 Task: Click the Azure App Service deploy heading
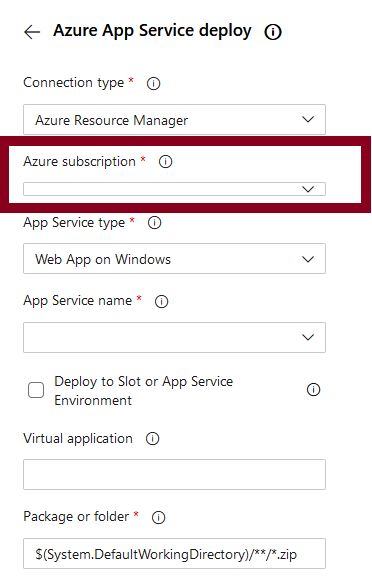(152, 31)
